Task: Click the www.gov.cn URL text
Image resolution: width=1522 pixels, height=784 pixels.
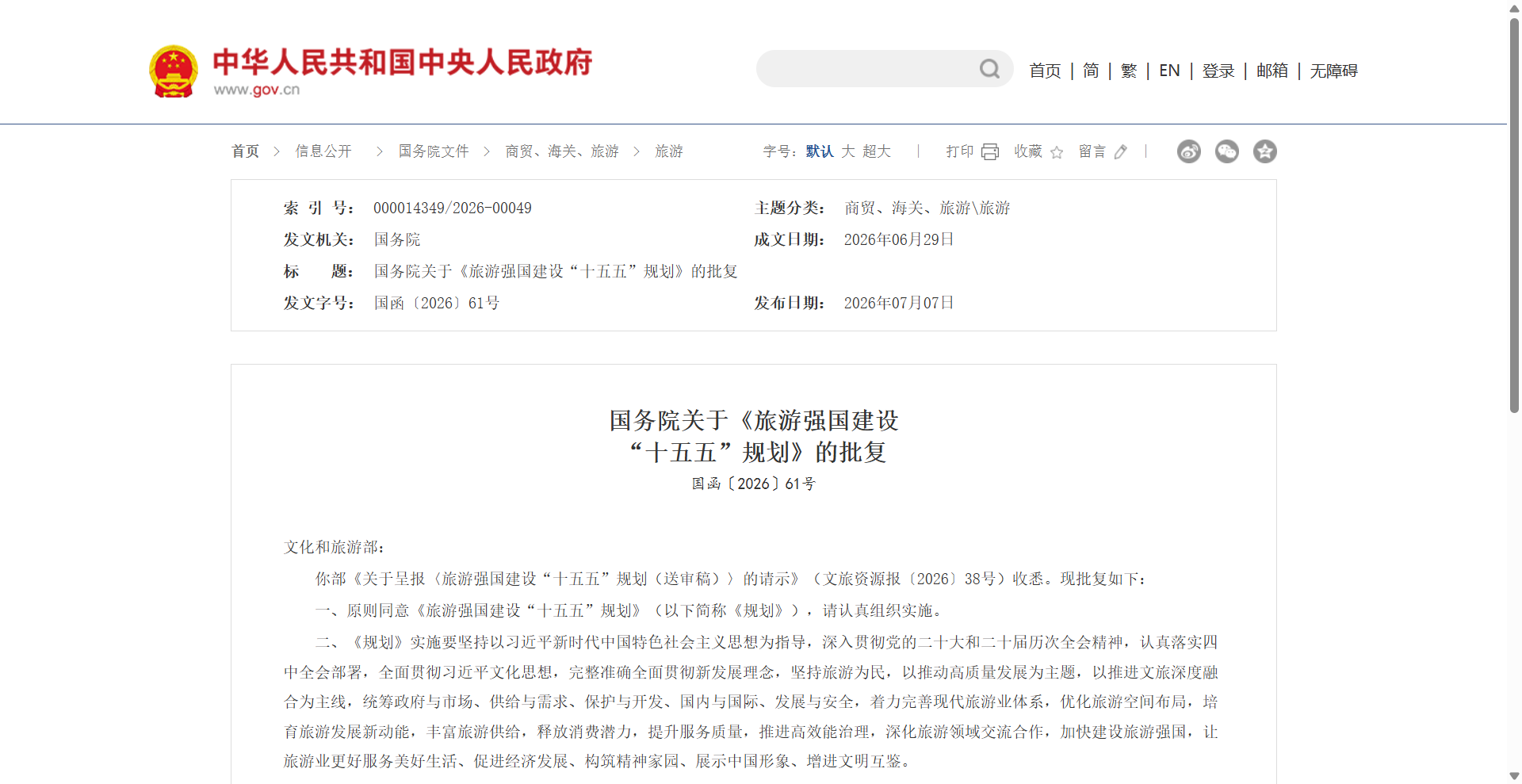Action: [257, 90]
